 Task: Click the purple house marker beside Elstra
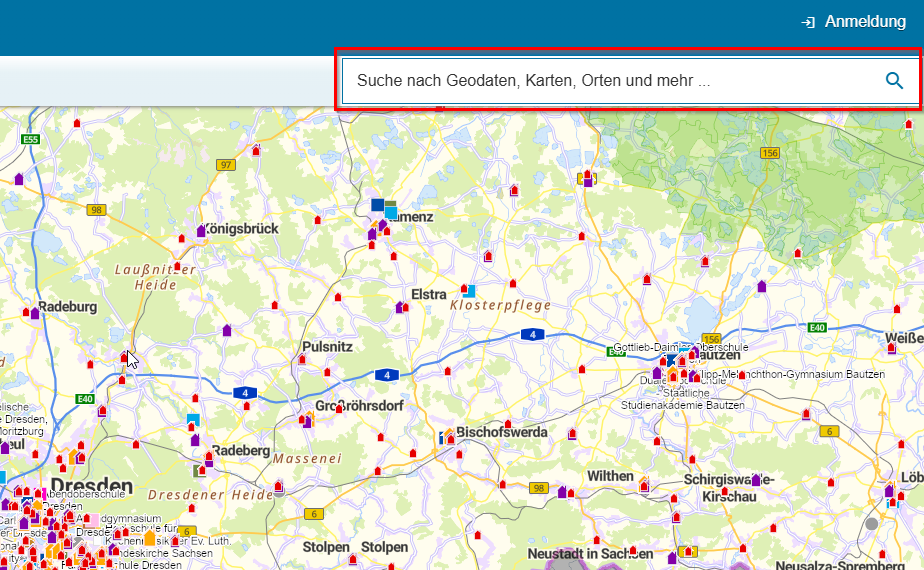[400, 307]
